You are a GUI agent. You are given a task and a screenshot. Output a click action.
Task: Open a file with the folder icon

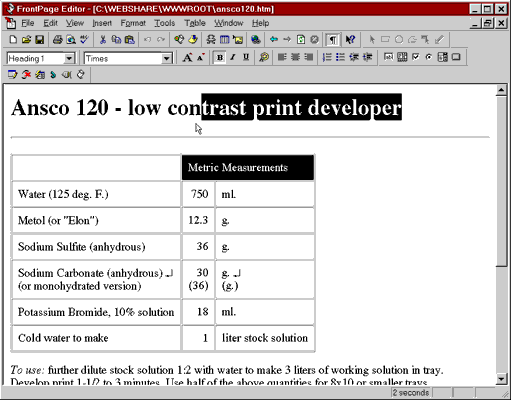(x=26, y=40)
